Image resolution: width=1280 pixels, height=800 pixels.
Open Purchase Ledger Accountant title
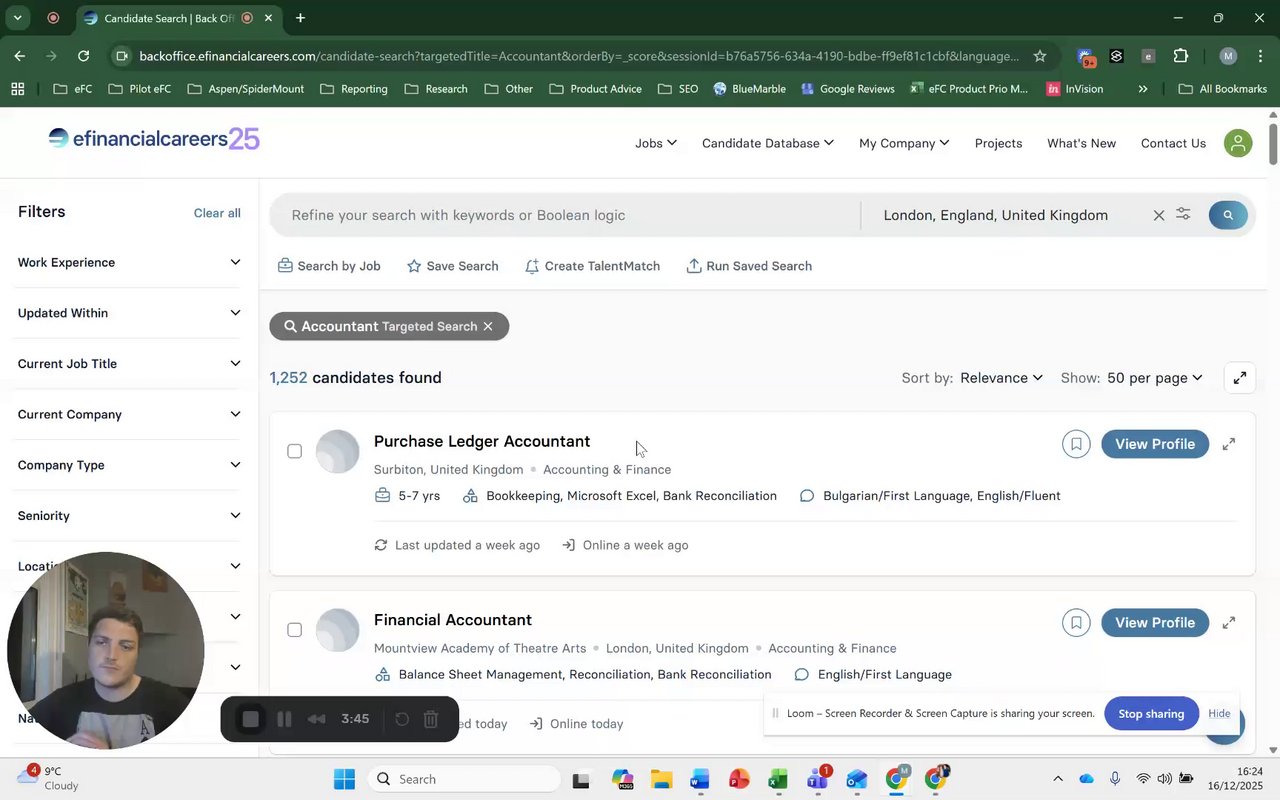(482, 441)
